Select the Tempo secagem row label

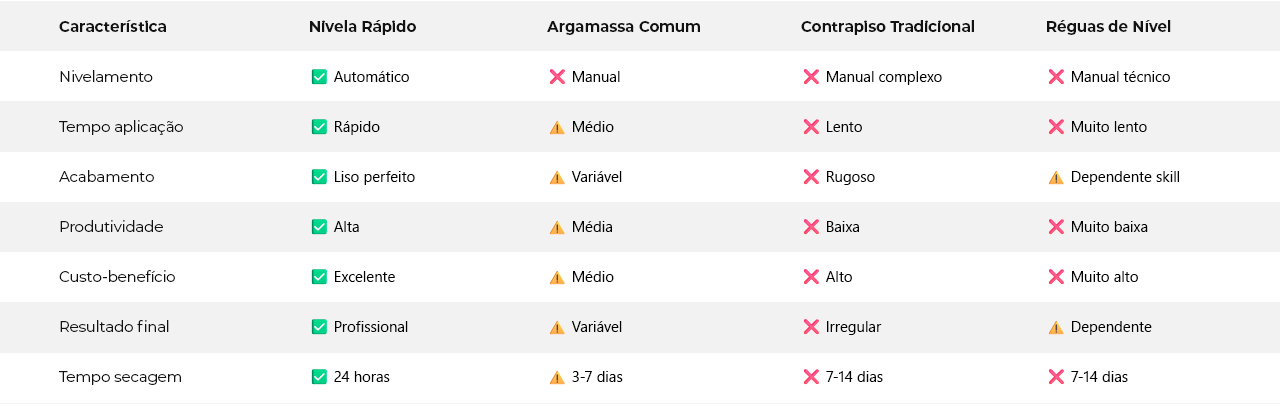coord(120,377)
